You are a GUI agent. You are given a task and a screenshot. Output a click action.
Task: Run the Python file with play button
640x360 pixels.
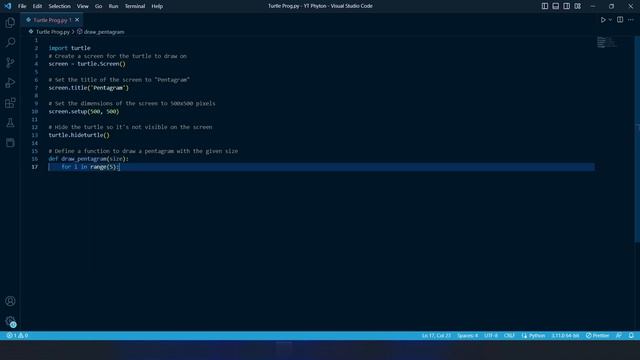(603, 20)
